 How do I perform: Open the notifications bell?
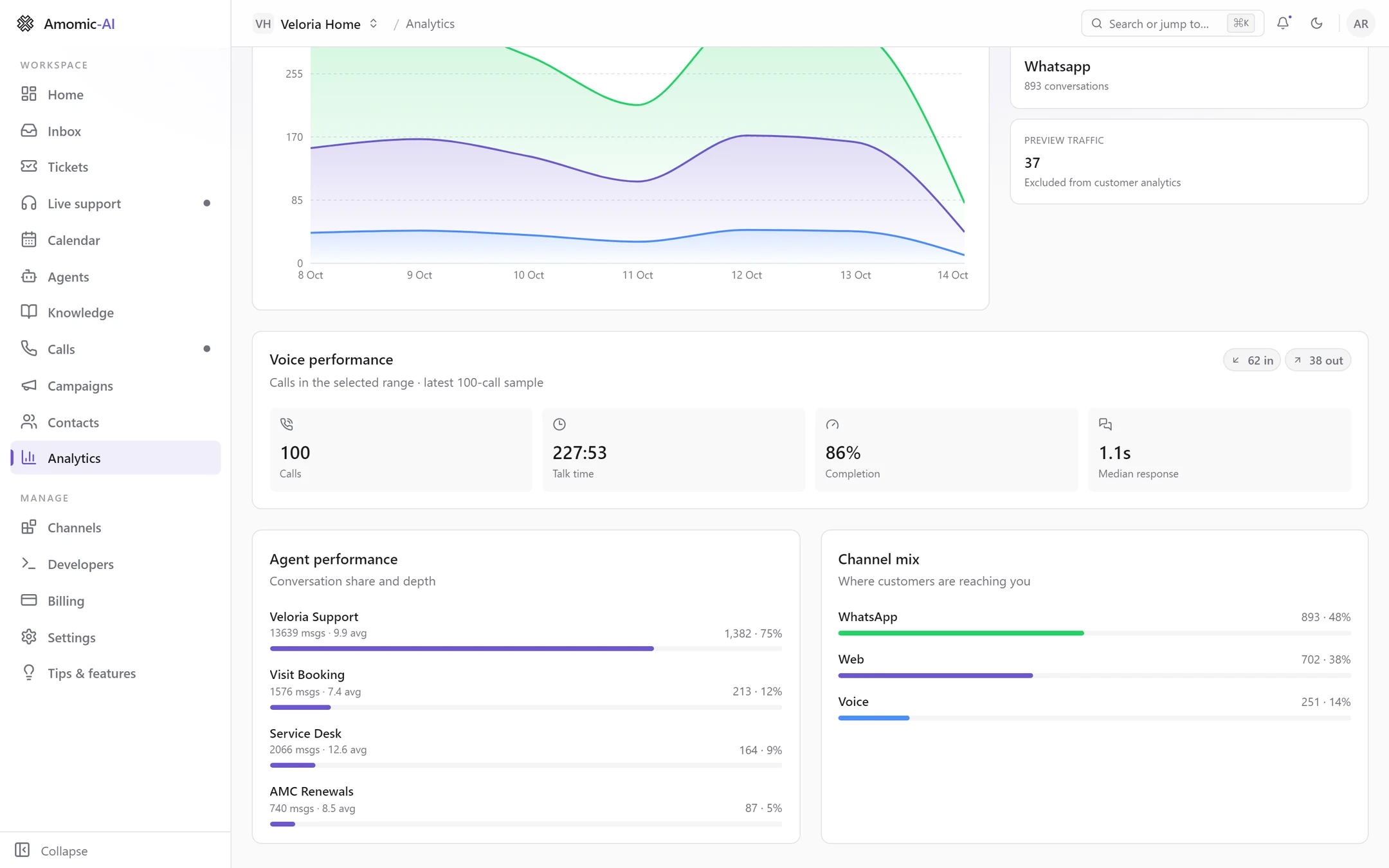click(1283, 23)
